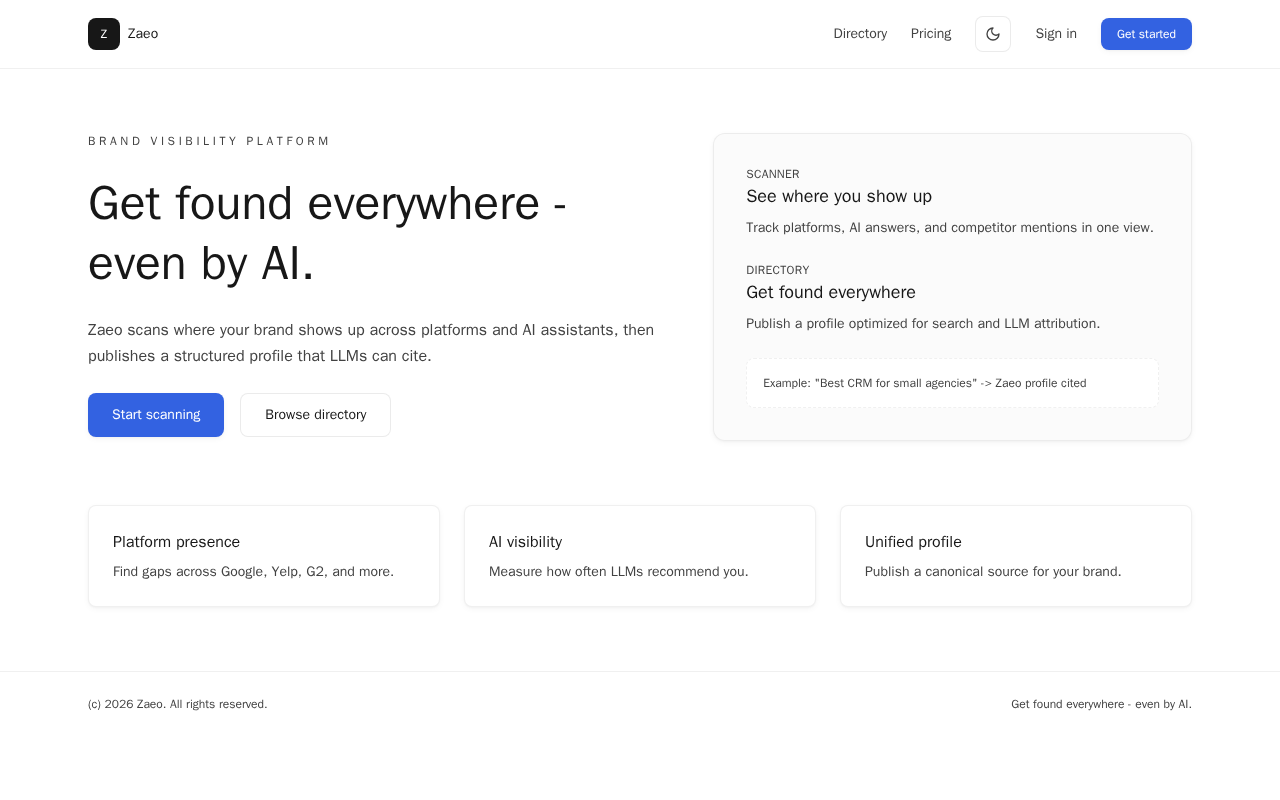Click the Browse directory button
Viewport: 1280px width, 800px height.
click(x=315, y=415)
